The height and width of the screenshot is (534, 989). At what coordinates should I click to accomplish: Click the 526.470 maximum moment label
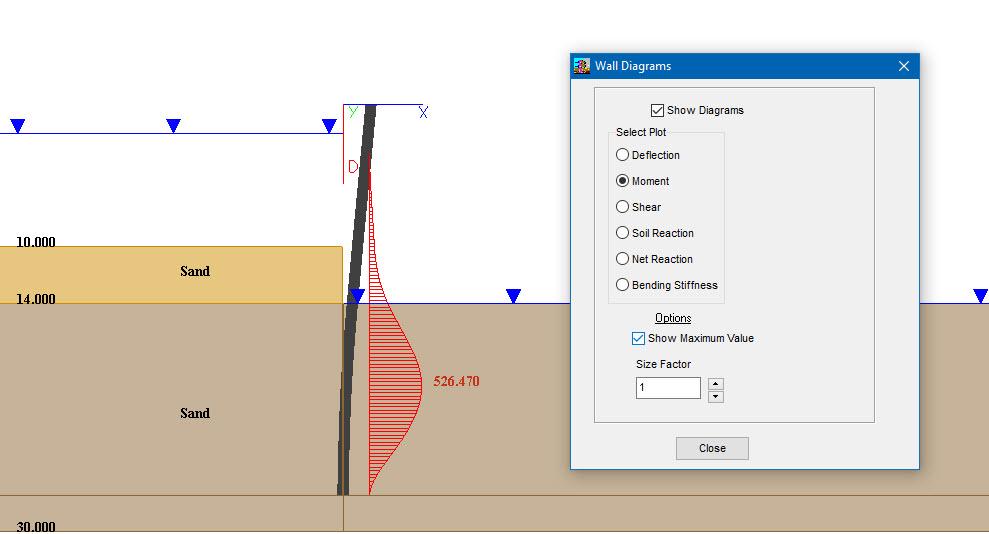click(x=459, y=381)
